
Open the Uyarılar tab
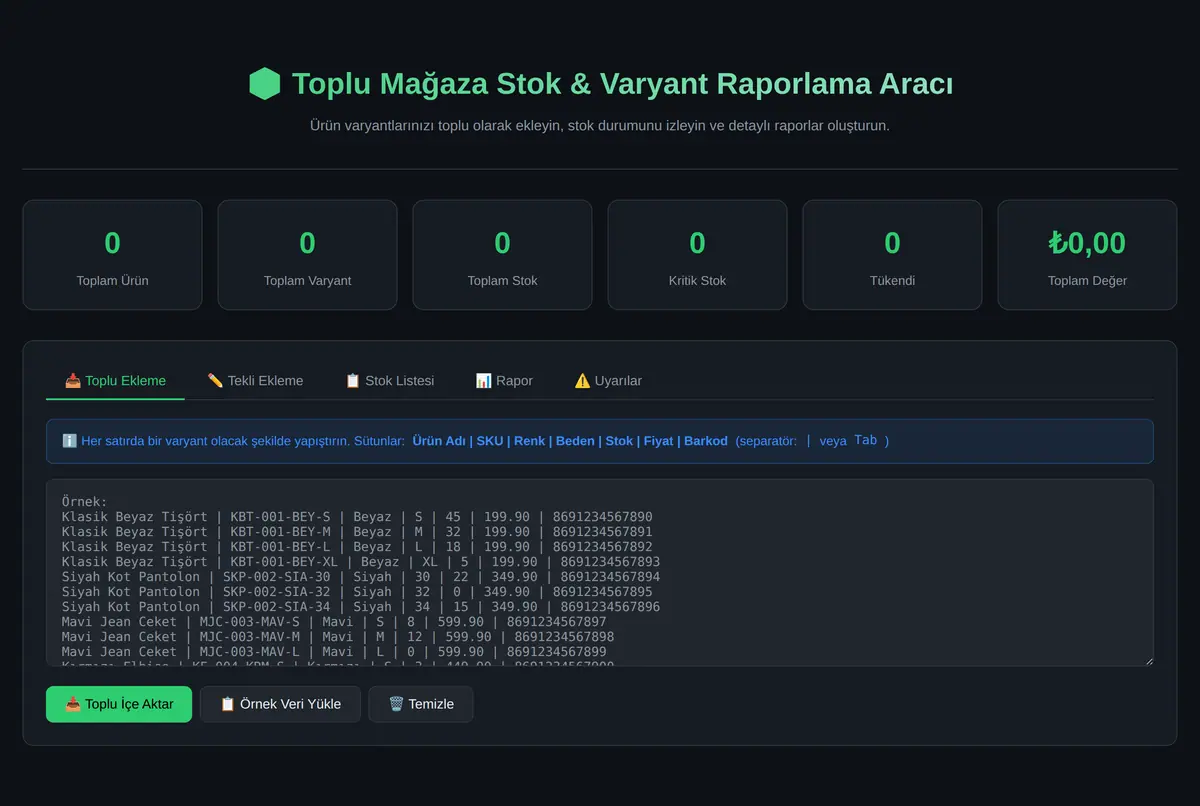[608, 381]
